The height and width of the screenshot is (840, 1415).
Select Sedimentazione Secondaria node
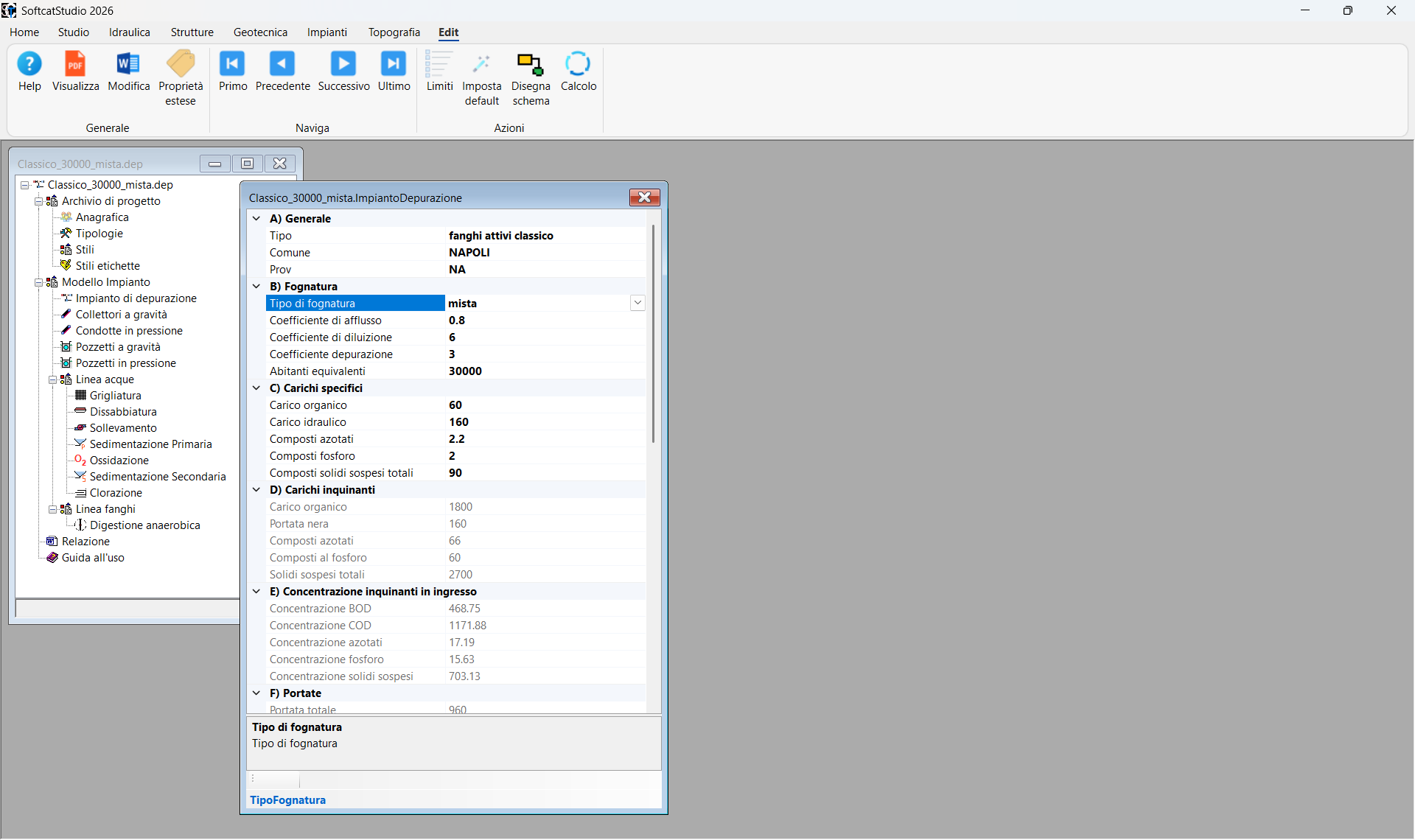tap(158, 477)
